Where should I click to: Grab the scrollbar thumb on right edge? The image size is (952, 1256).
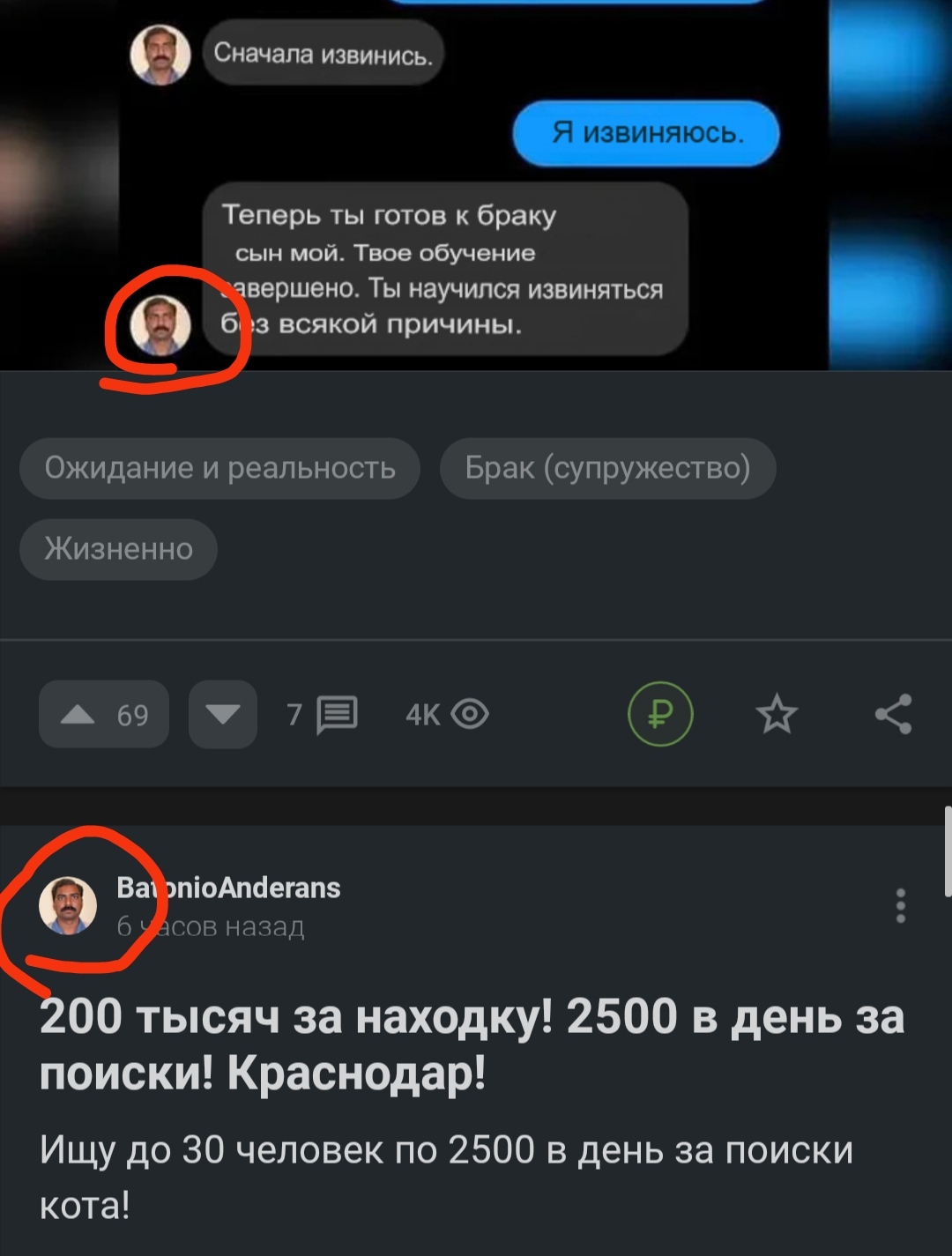coord(947,851)
